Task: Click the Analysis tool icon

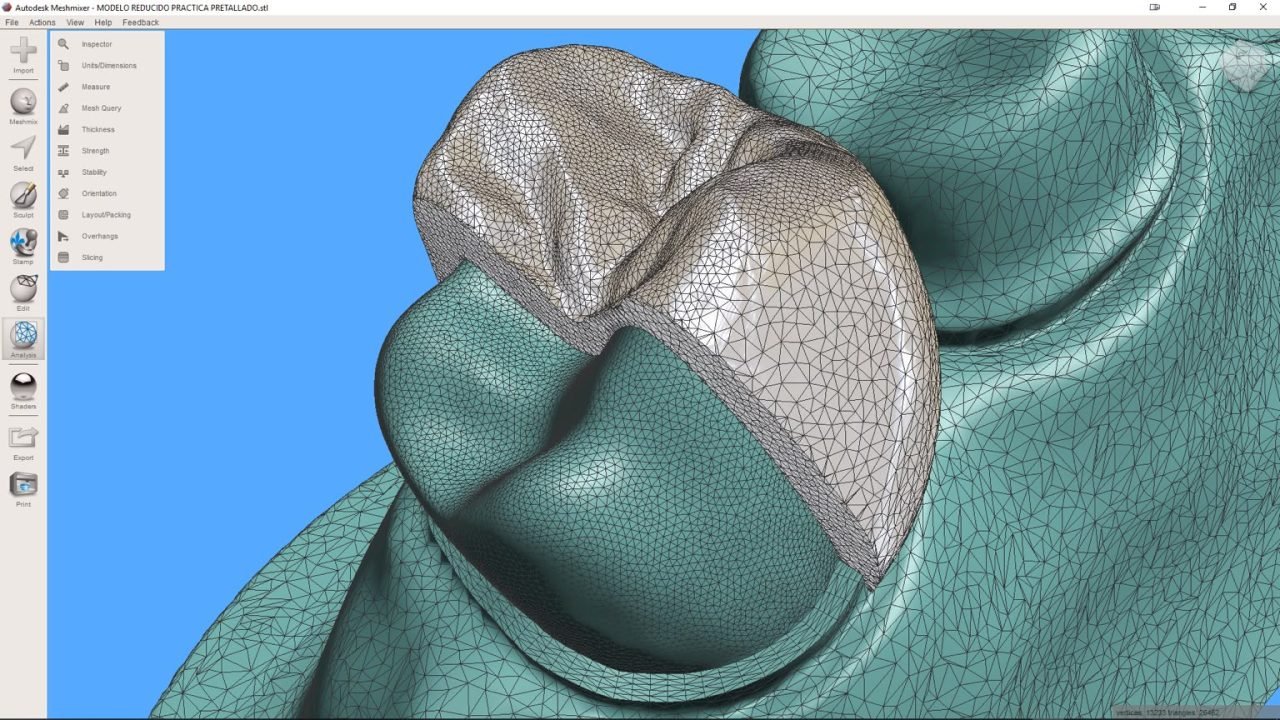Action: click(x=23, y=339)
